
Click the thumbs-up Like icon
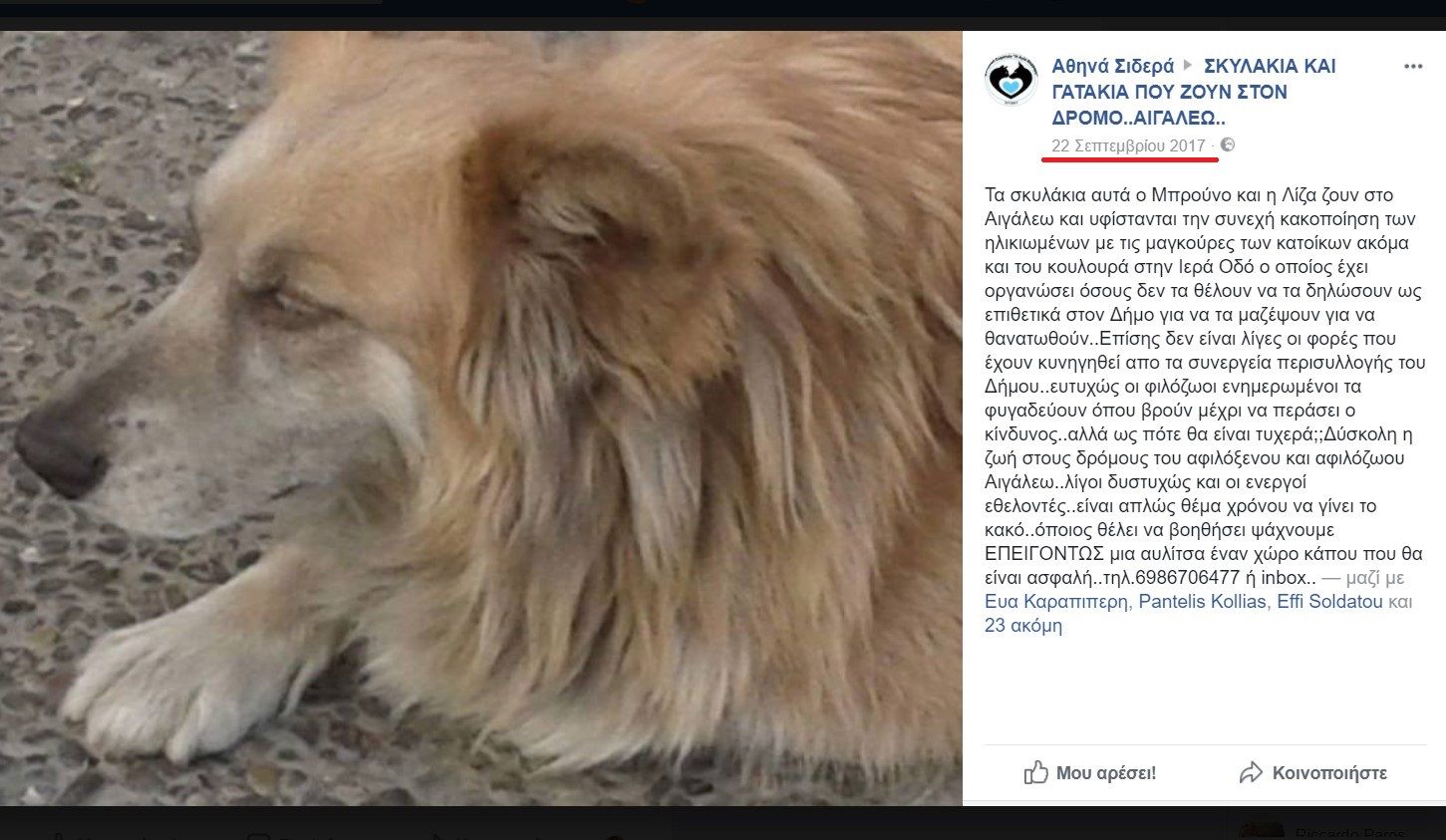coord(1036,772)
